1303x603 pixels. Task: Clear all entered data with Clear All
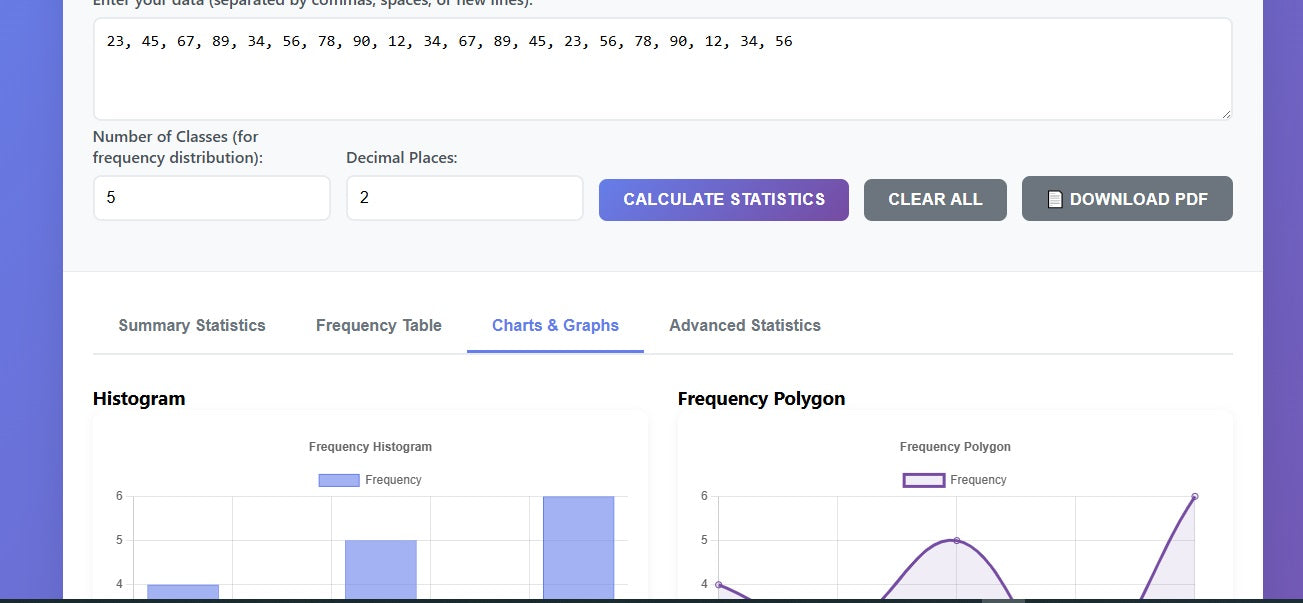934,199
